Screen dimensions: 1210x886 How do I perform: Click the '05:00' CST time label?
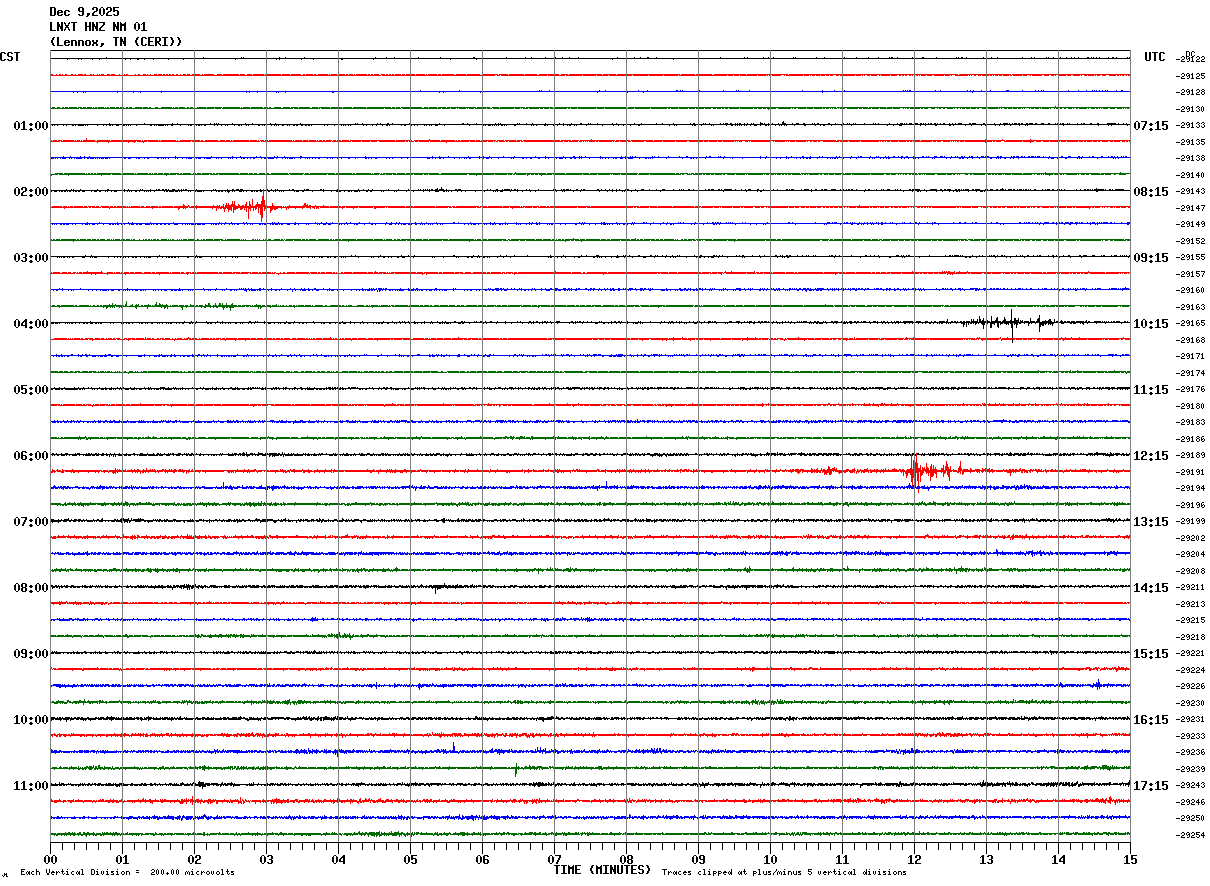tap(31, 390)
